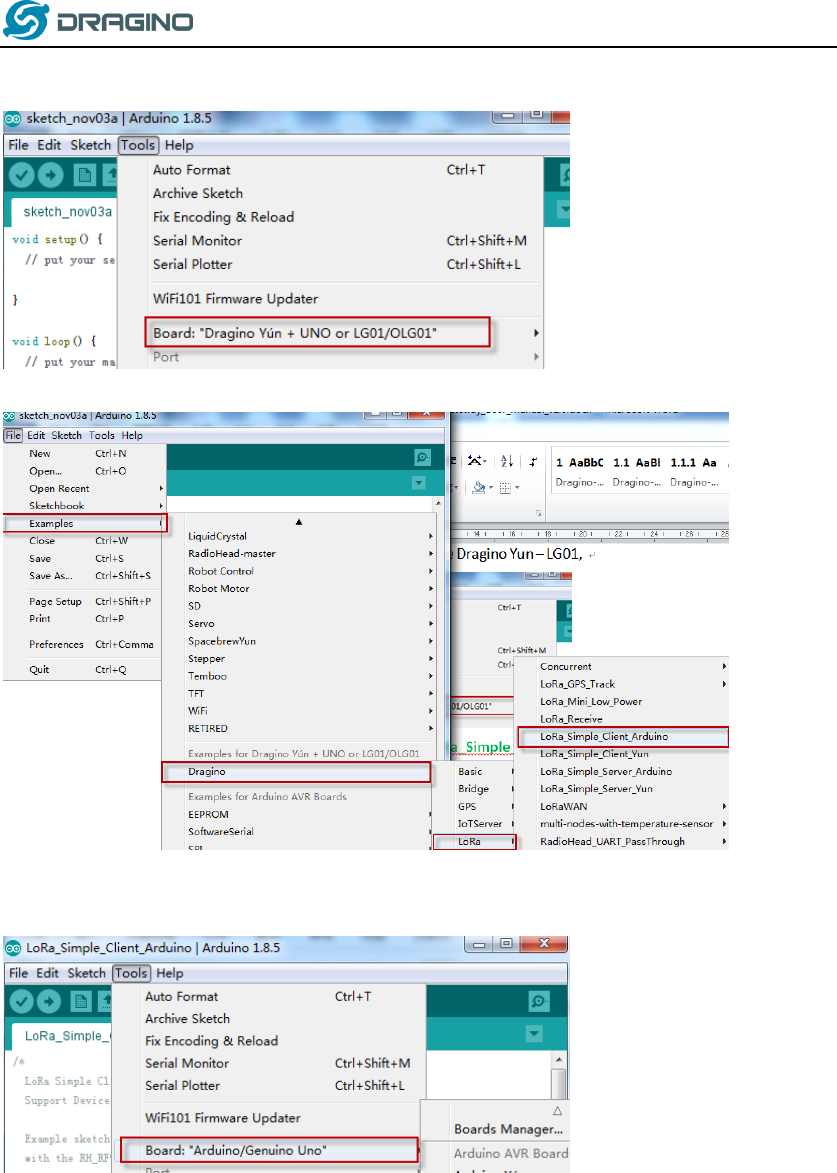Click Upload arrow in the LoRa_Simple_Client_Arduino window

pyautogui.click(x=49, y=1001)
